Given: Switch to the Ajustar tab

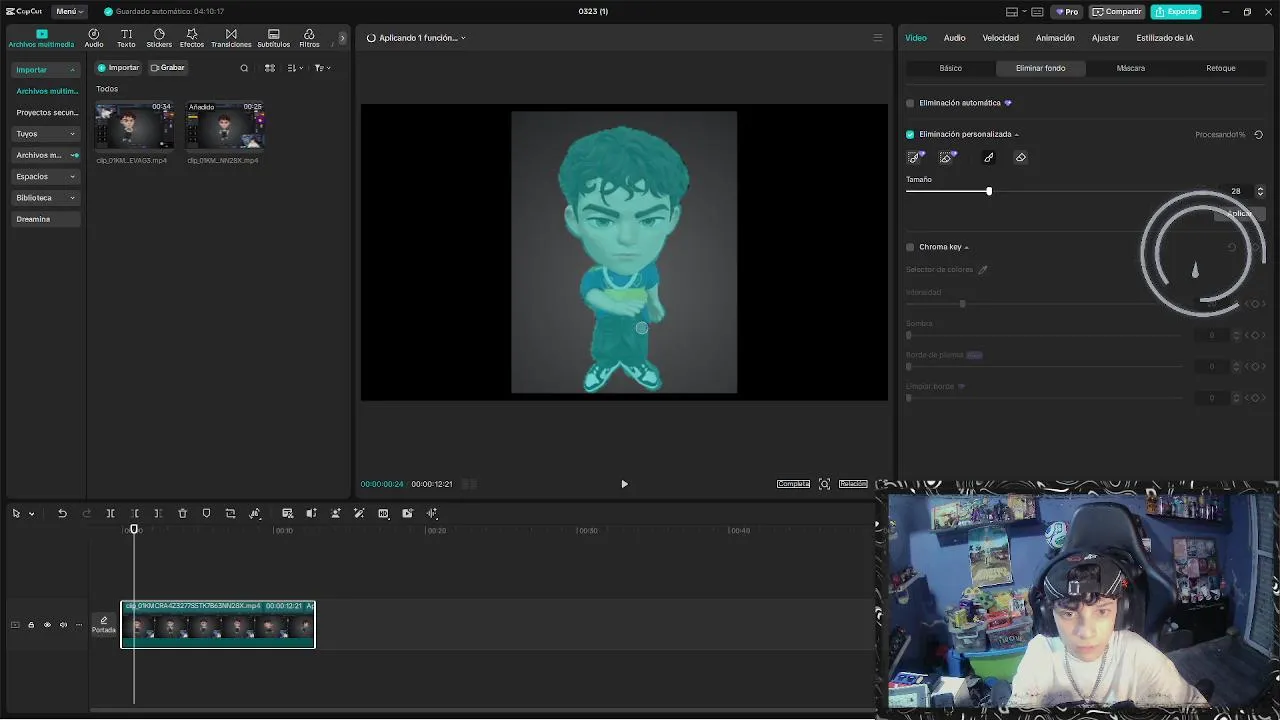Looking at the screenshot, I should 1105,38.
